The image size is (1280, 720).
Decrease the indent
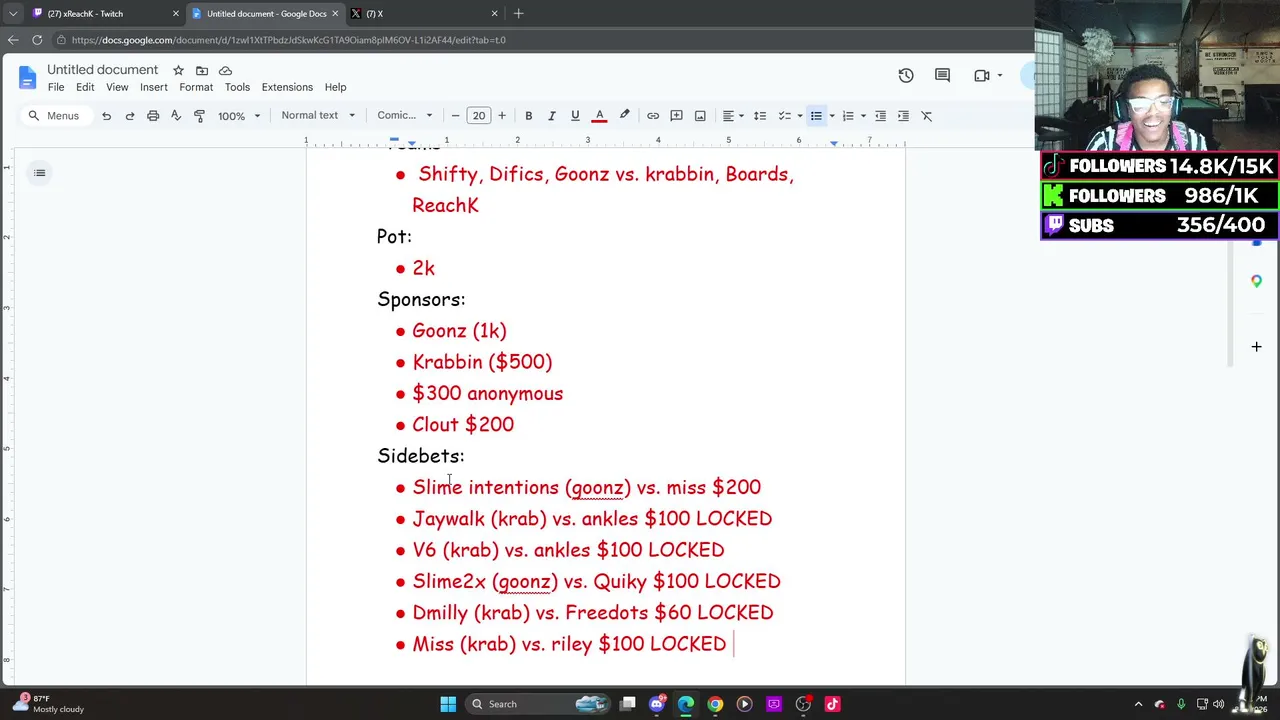click(880, 116)
